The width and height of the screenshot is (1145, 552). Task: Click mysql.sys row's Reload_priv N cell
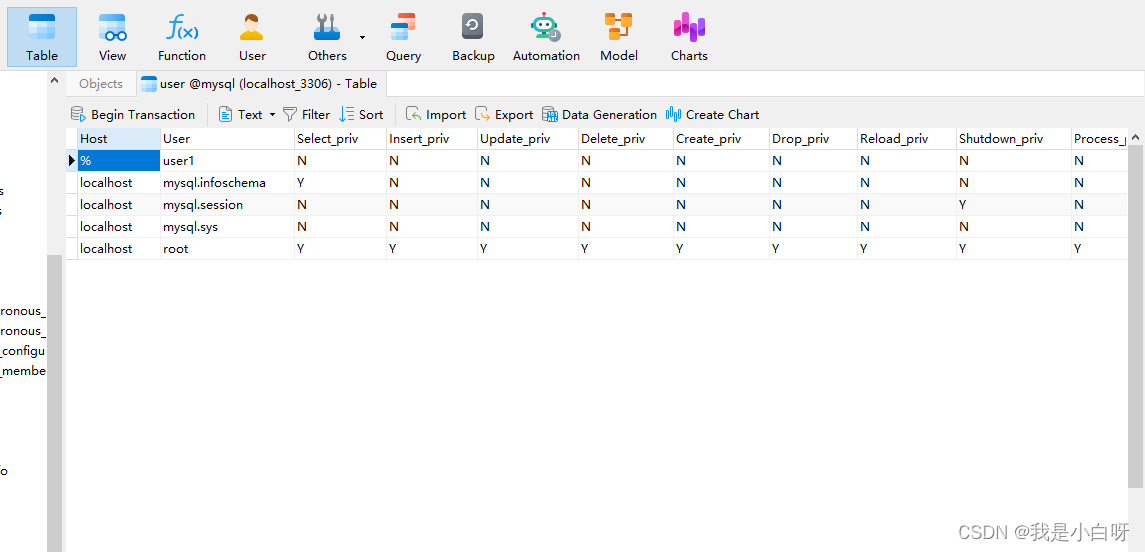[907, 226]
